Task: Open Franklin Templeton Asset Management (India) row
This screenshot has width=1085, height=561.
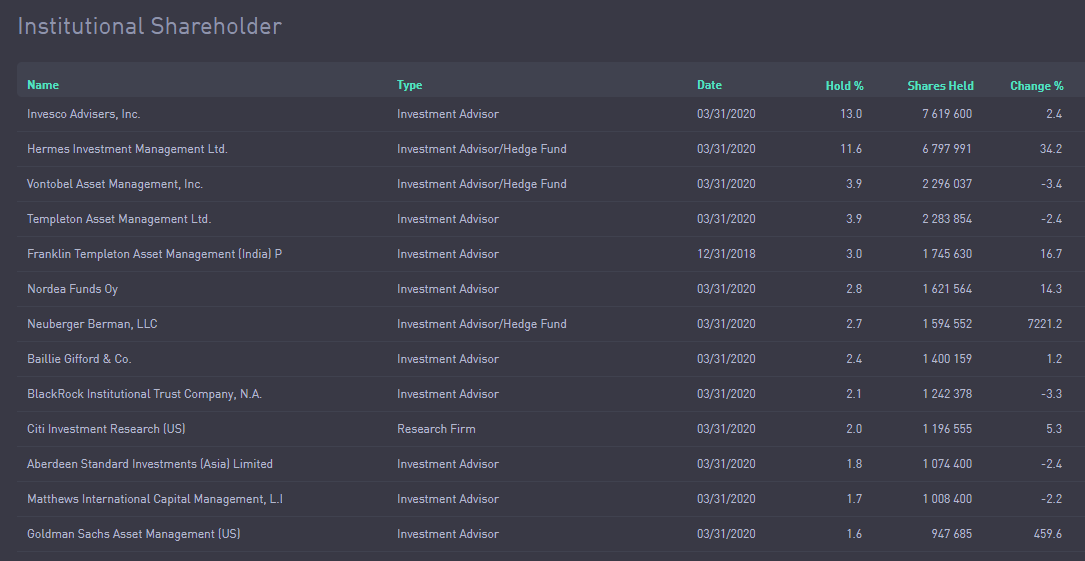Action: [551, 254]
